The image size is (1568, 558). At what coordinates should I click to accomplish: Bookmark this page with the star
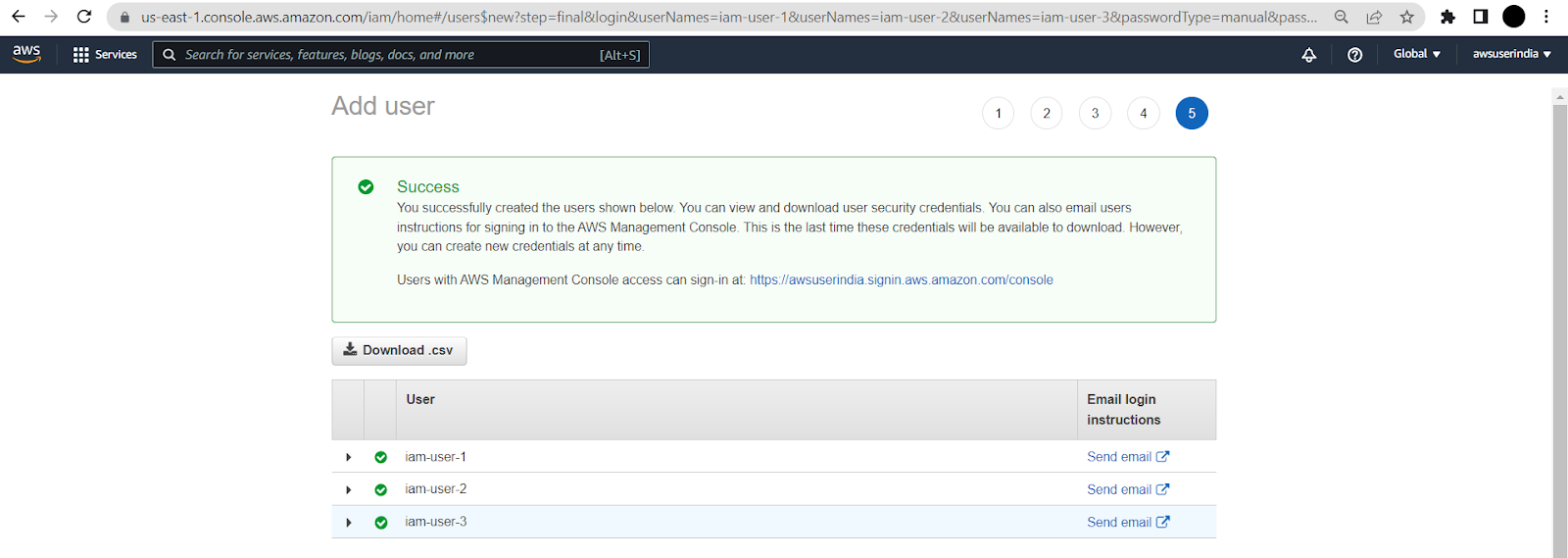pyautogui.click(x=1407, y=17)
